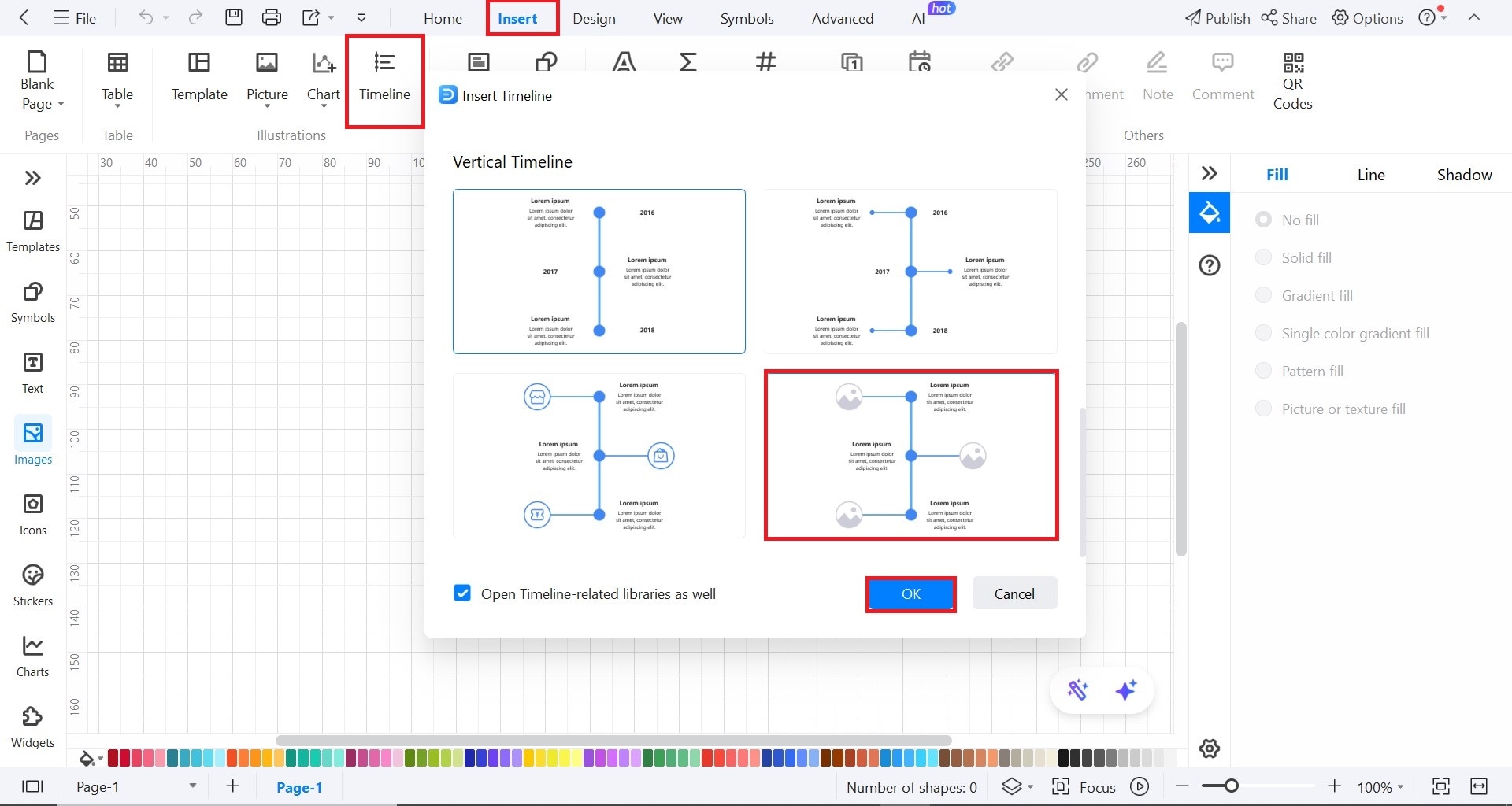Click the Publish button
1512x806 pixels.
(1217, 18)
